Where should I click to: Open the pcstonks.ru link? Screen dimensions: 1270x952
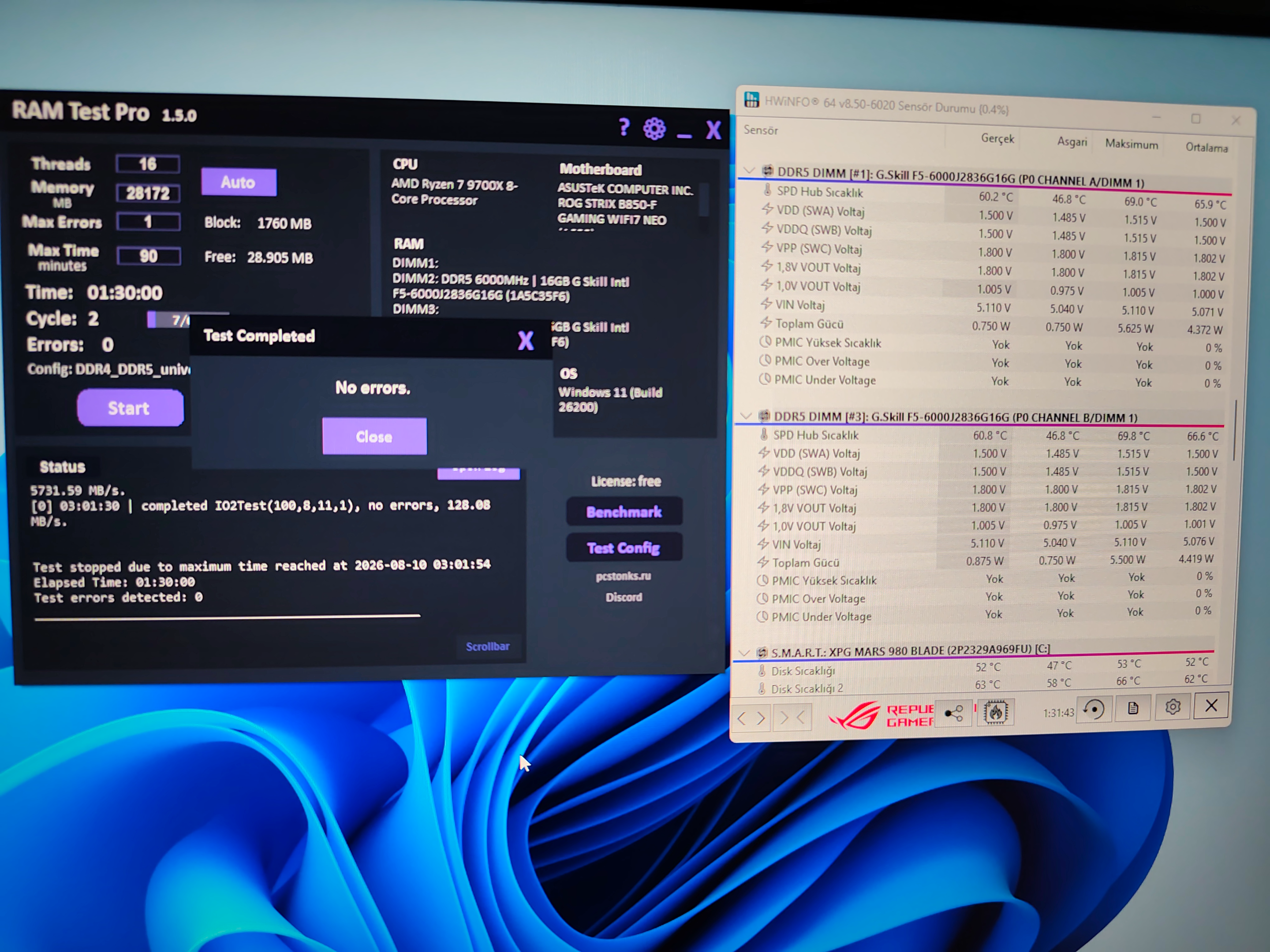(x=624, y=576)
